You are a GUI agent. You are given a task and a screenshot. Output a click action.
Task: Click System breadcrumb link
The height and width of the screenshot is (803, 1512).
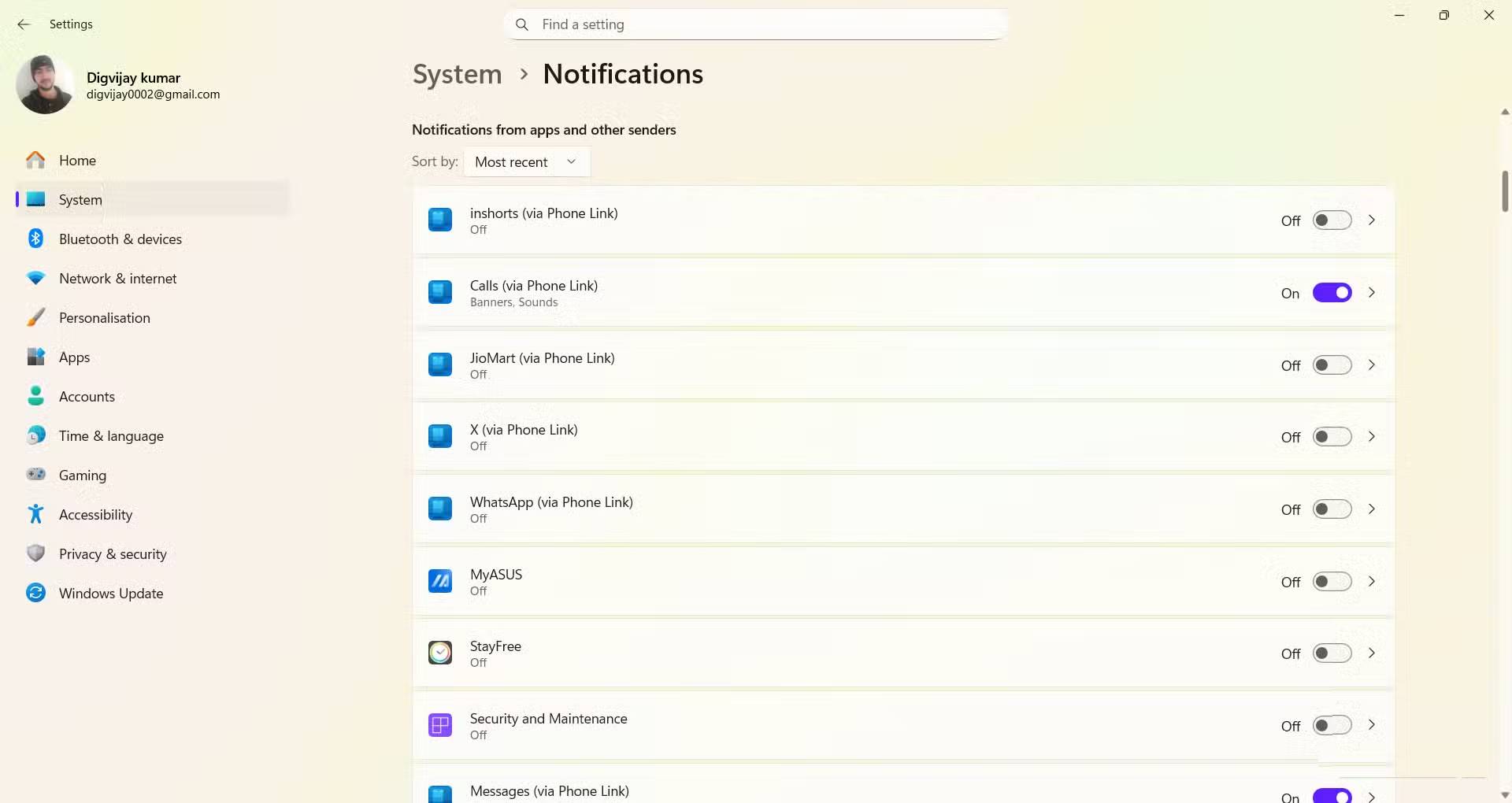click(457, 74)
